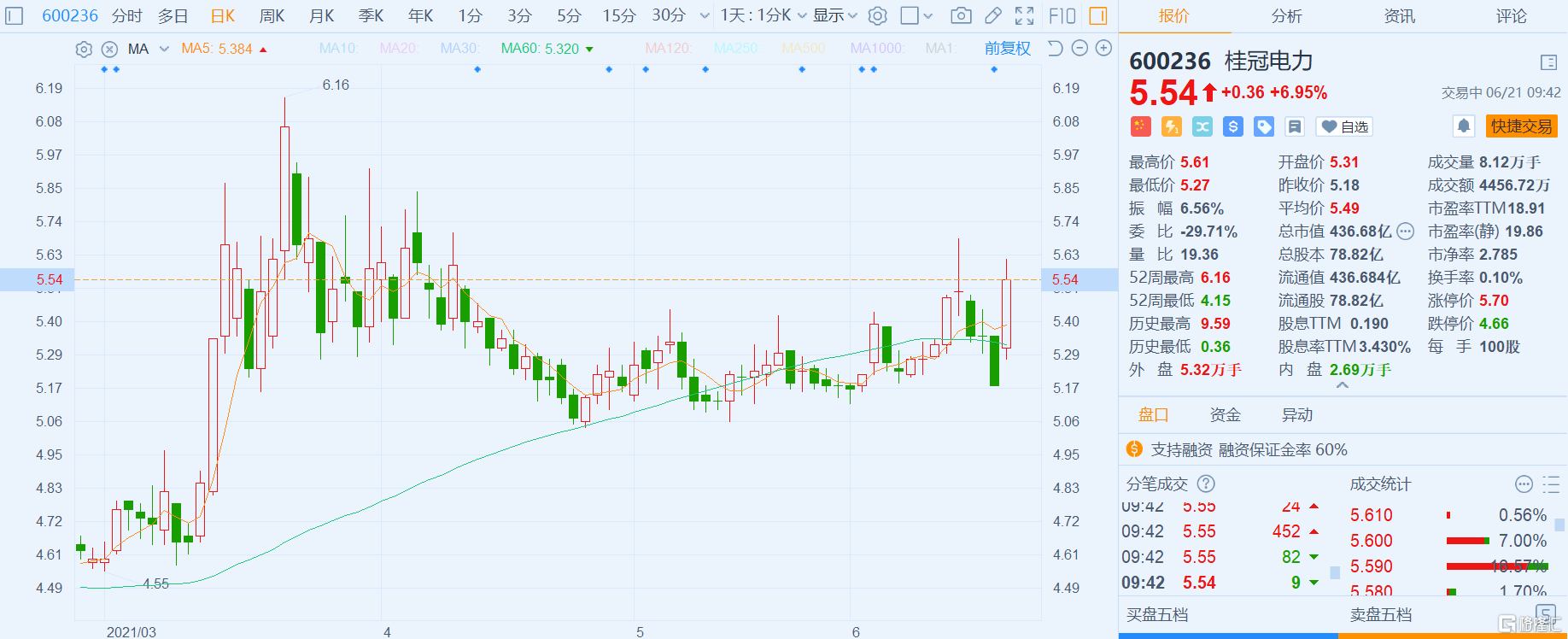Zoom in chart with plus icon
1568x639 pixels.
[x=1103, y=49]
